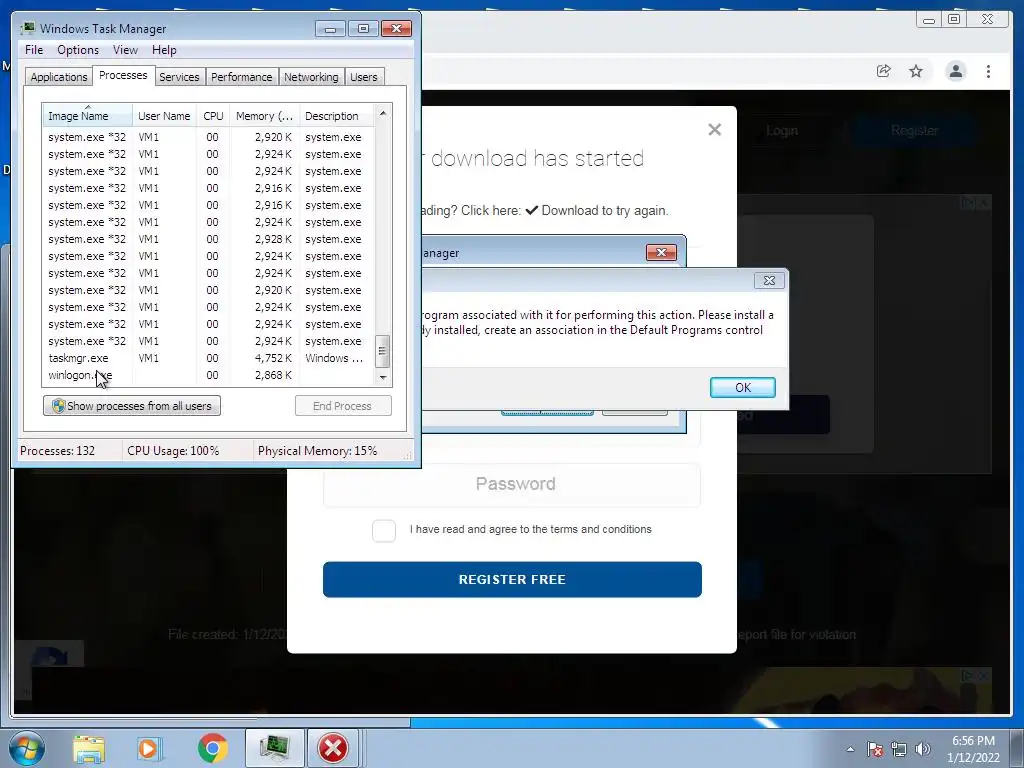Click the dimmed Login link on webpage
The height and width of the screenshot is (768, 1024).
coord(782,131)
